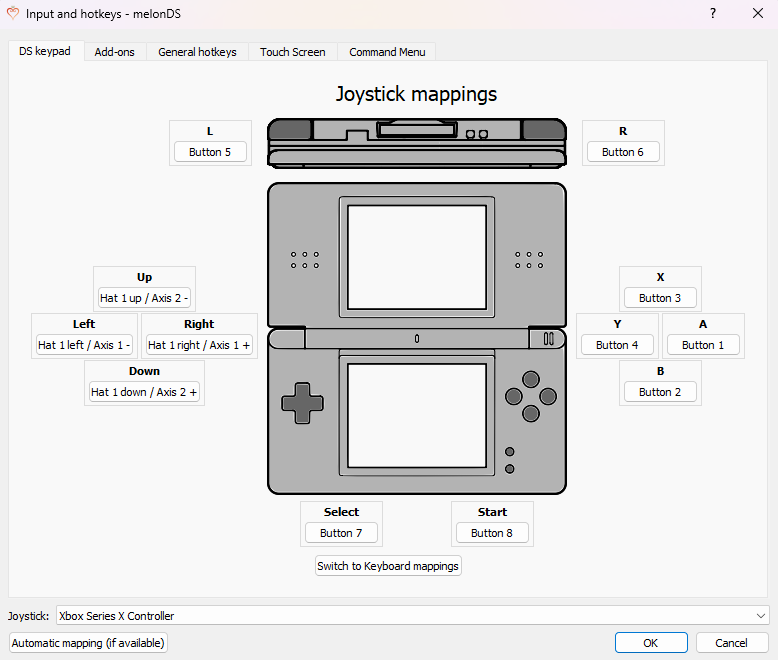The height and width of the screenshot is (660, 778).
Task: Change the Down mapping Hat 1 down
Action: [x=144, y=392]
